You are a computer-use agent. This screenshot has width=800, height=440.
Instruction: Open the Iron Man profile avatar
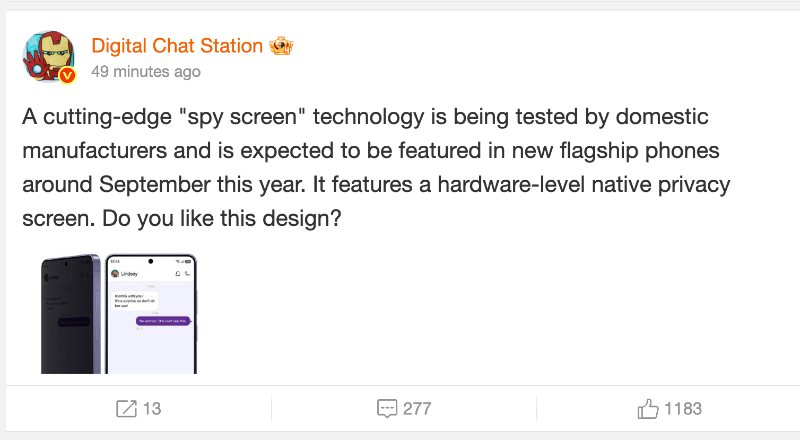[47, 56]
